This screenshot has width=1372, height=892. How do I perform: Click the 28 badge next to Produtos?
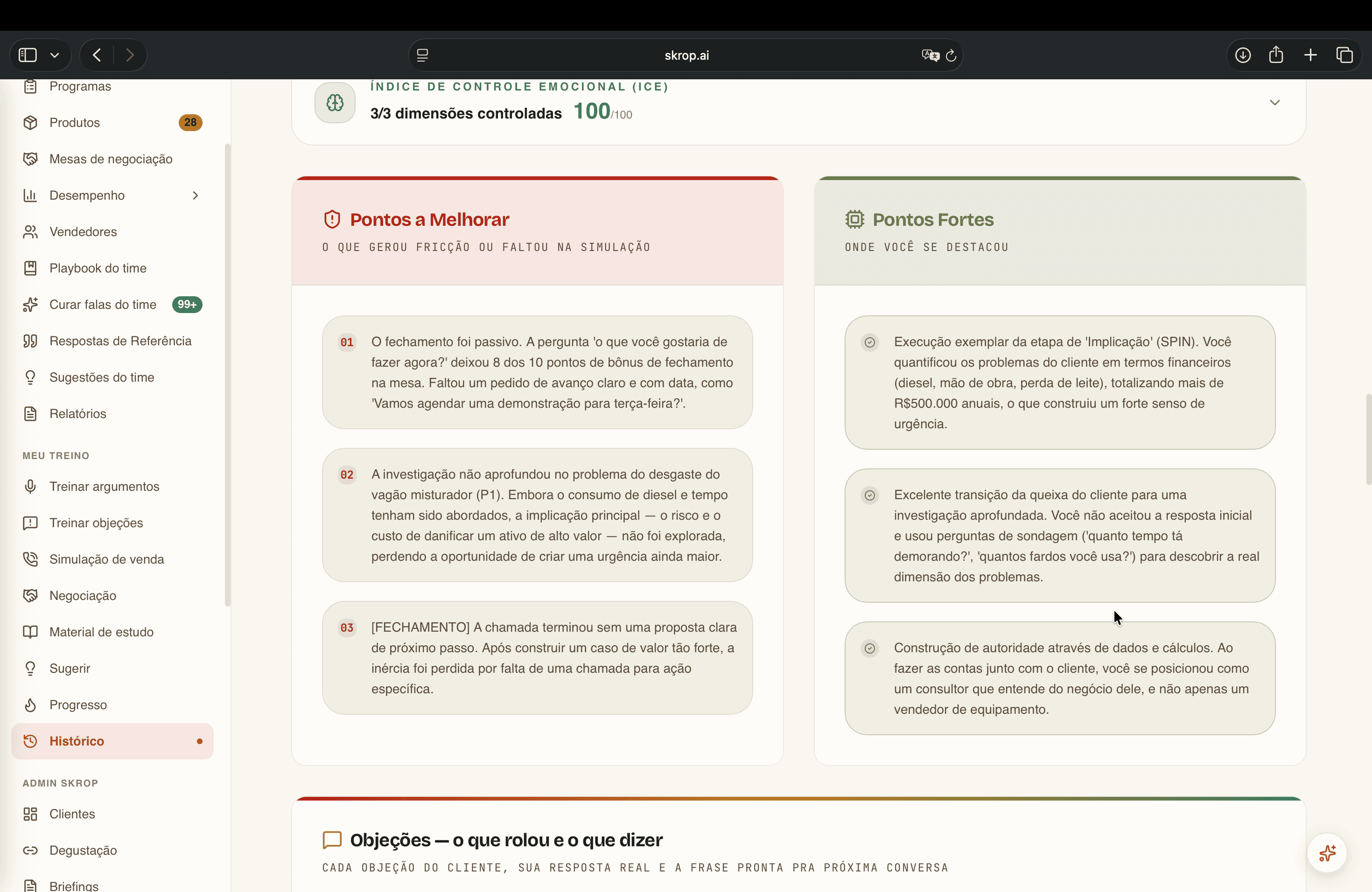(x=190, y=122)
